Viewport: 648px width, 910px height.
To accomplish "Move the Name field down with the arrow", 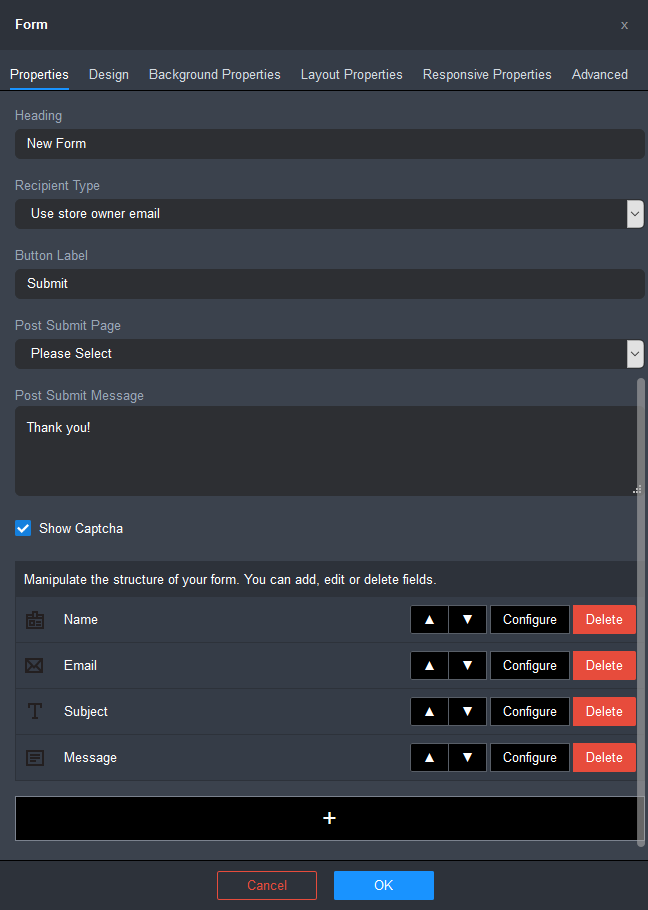I will tap(467, 619).
